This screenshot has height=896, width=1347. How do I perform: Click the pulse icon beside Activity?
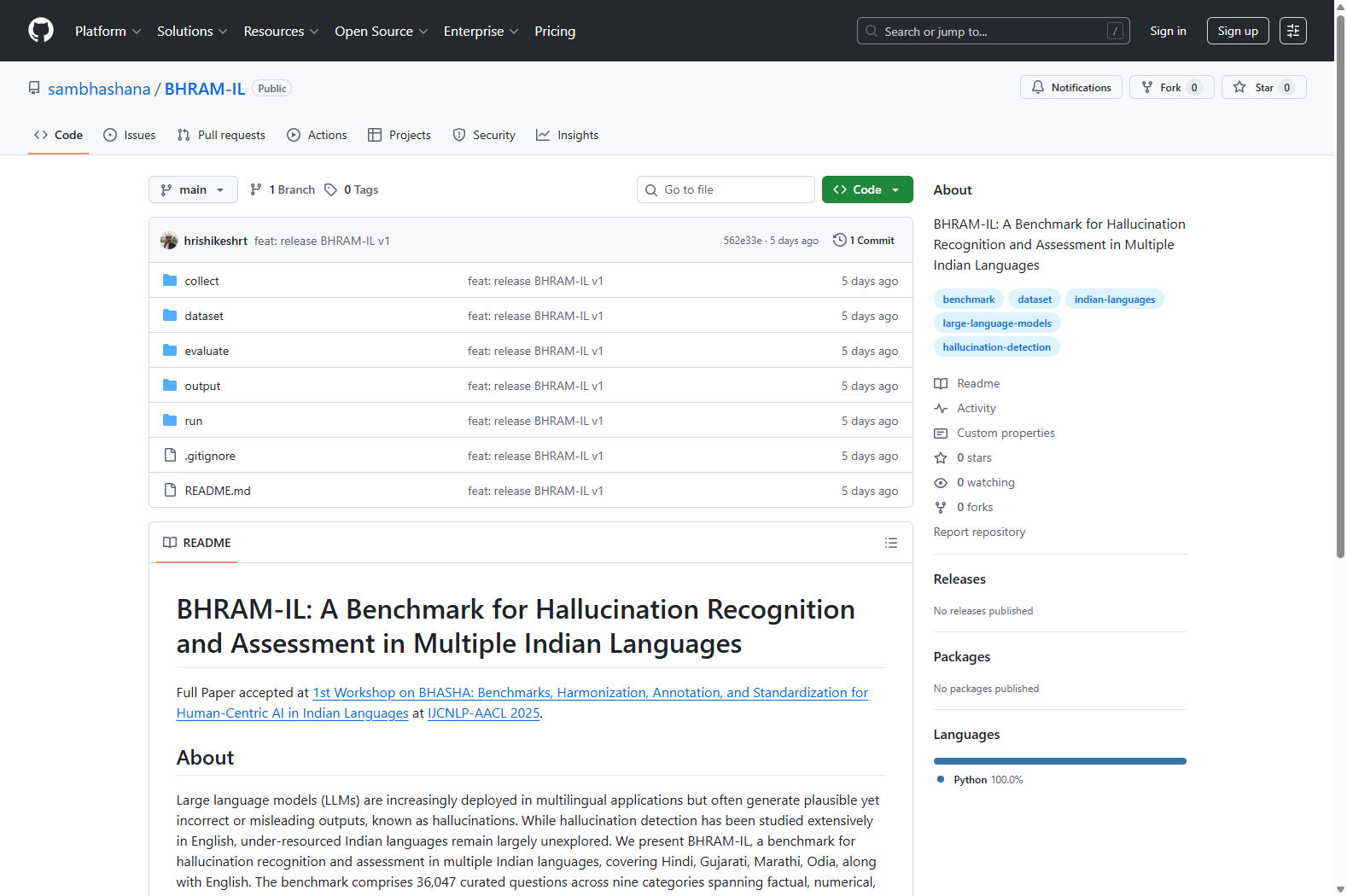coord(941,409)
